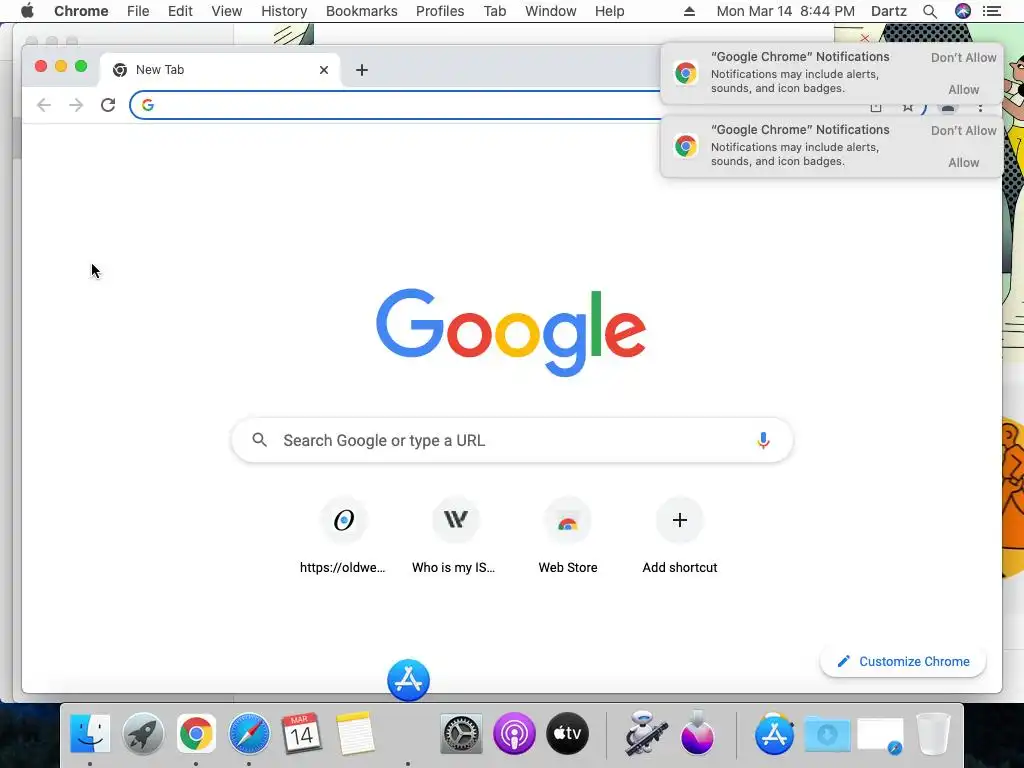Open the Help menu
Viewport: 1024px width, 768px height.
pyautogui.click(x=609, y=11)
